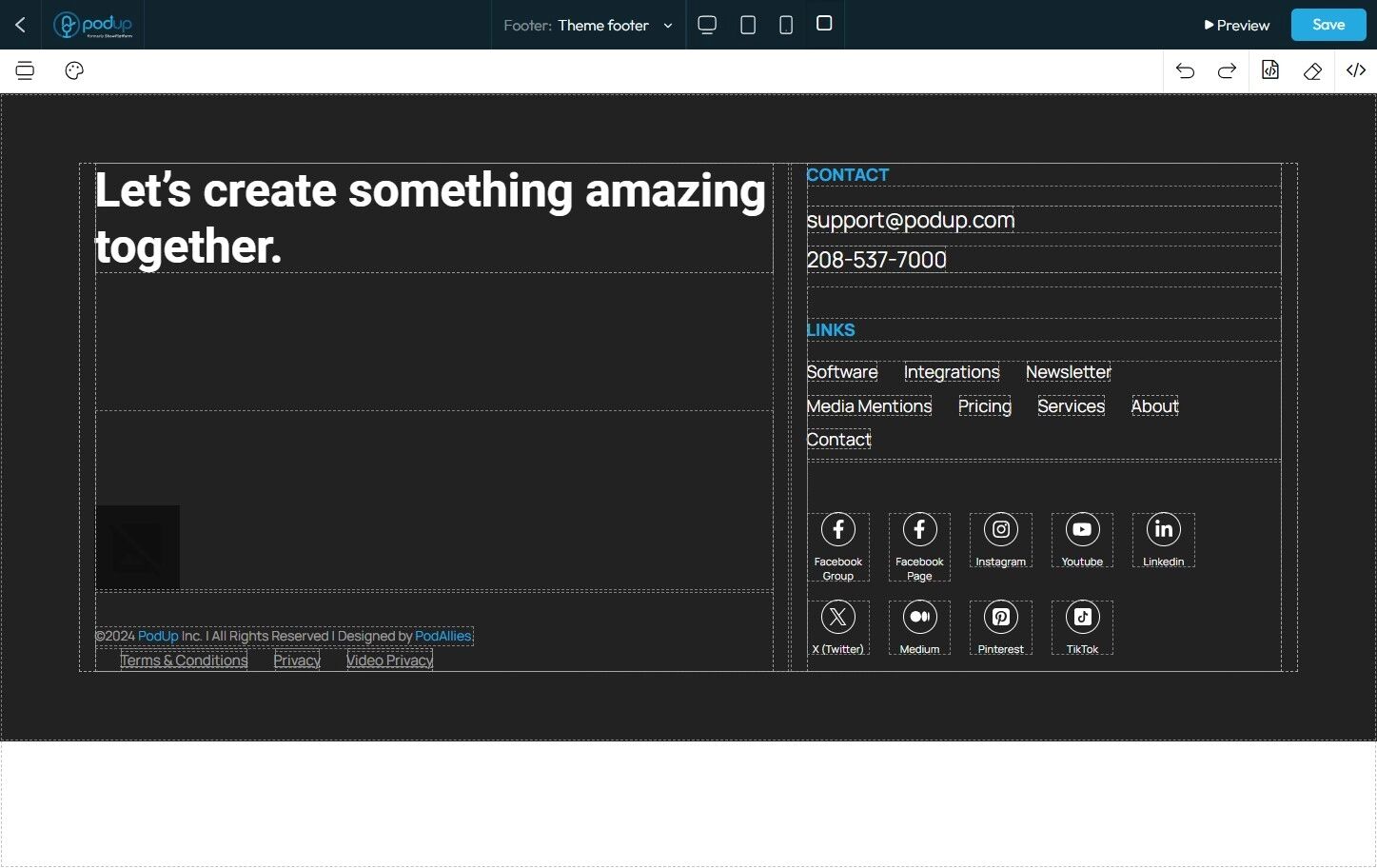Switch to mobile phone device view
Screen dimensions: 1377x868
[786, 25]
